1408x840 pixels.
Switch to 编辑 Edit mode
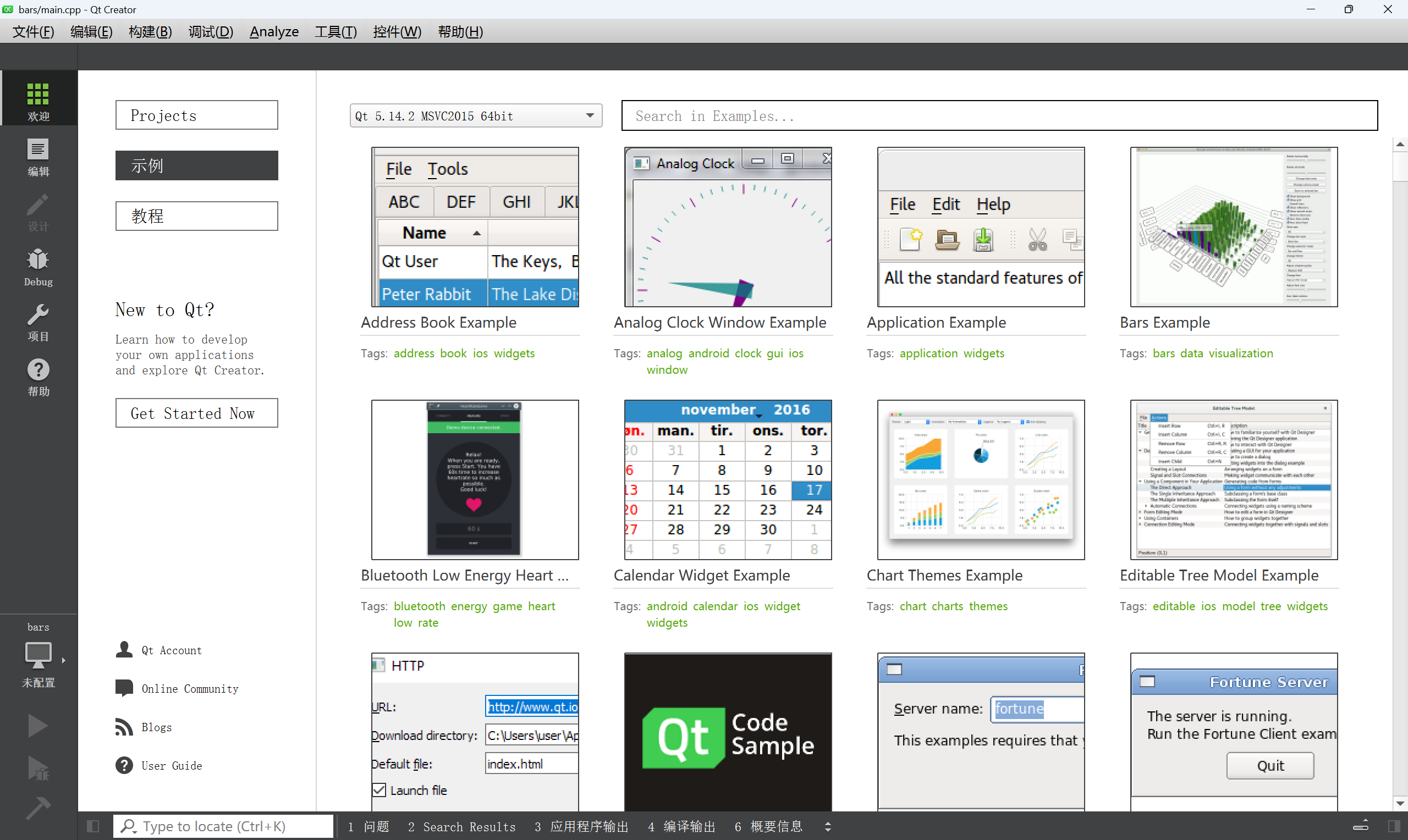(38, 157)
